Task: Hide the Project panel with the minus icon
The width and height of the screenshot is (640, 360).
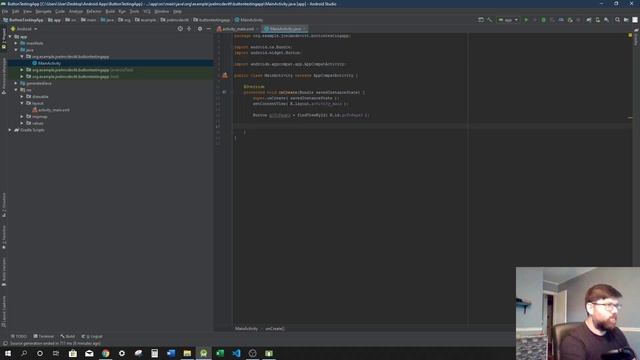Action: click(209, 29)
